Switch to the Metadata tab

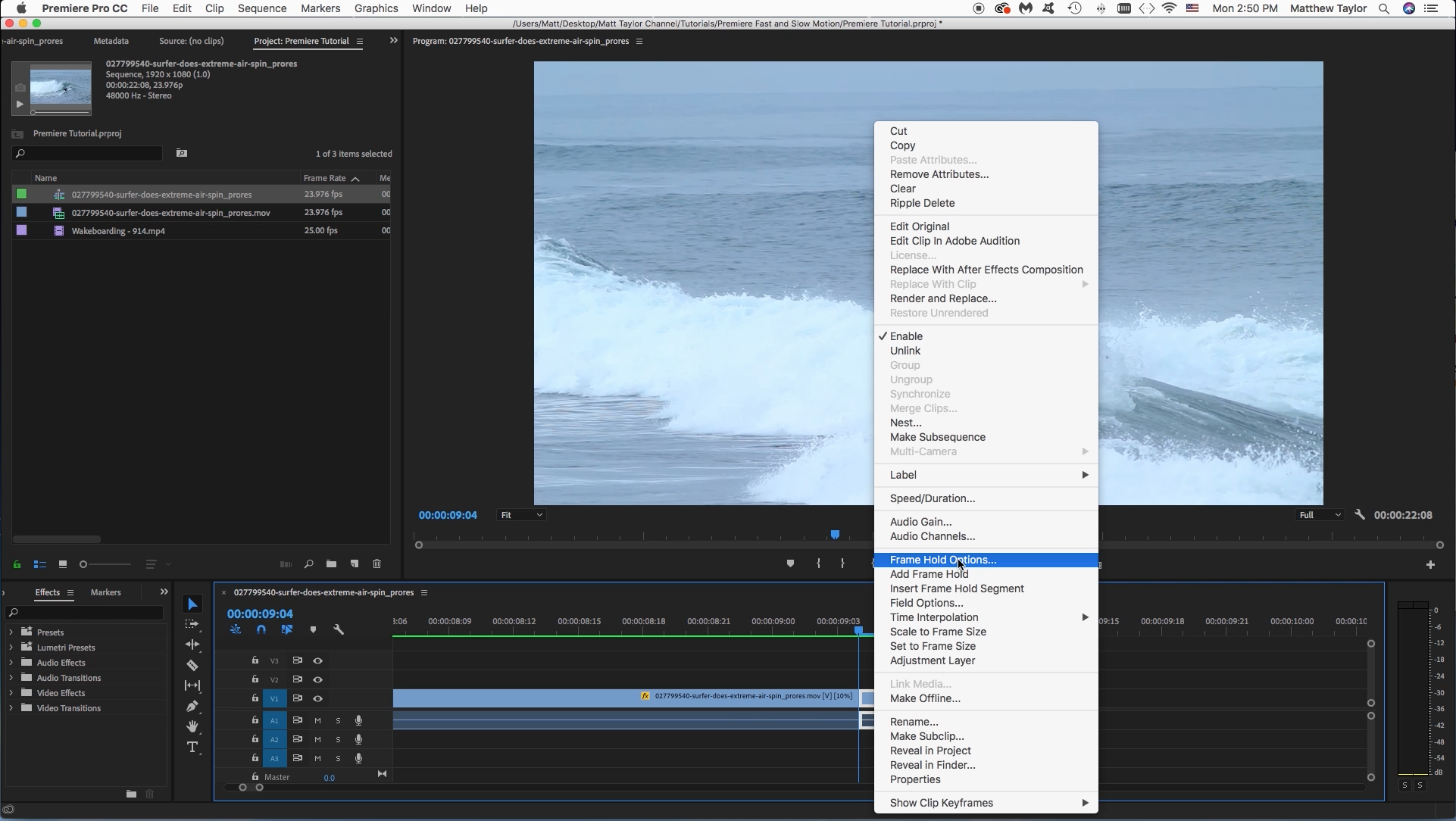click(111, 41)
